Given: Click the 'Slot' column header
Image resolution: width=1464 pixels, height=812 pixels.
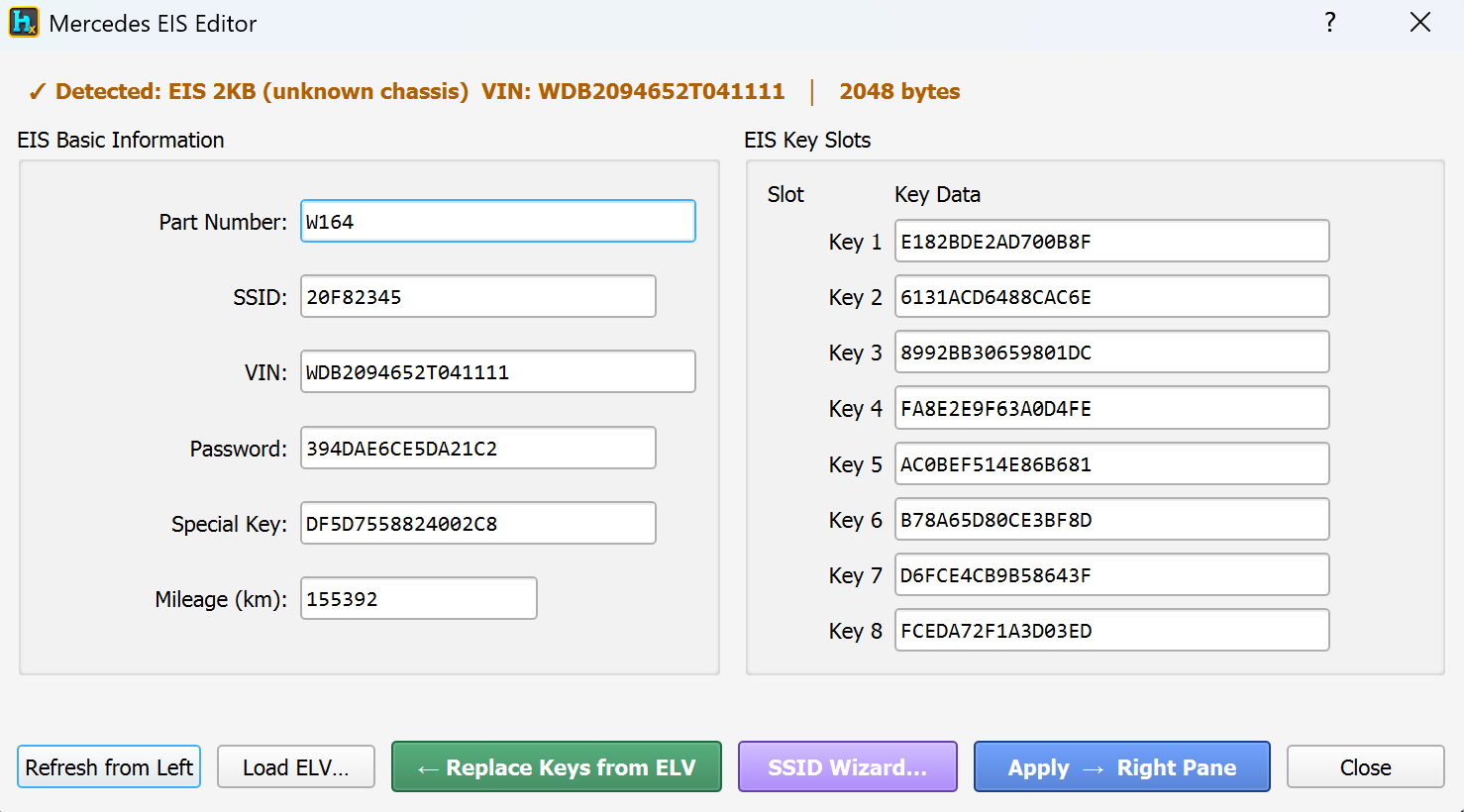Looking at the screenshot, I should tap(785, 194).
